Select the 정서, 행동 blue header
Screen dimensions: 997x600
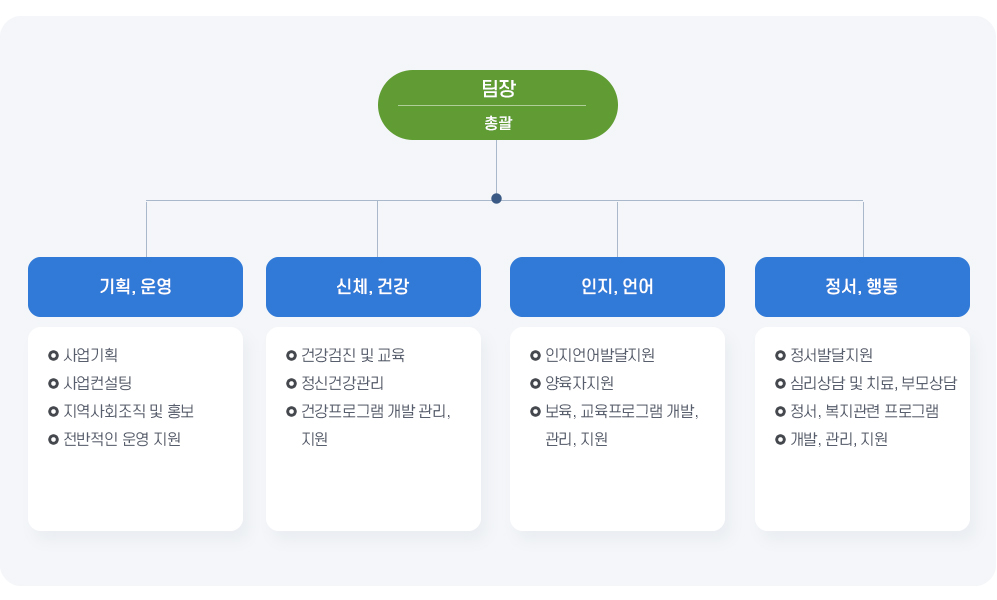coord(862,287)
